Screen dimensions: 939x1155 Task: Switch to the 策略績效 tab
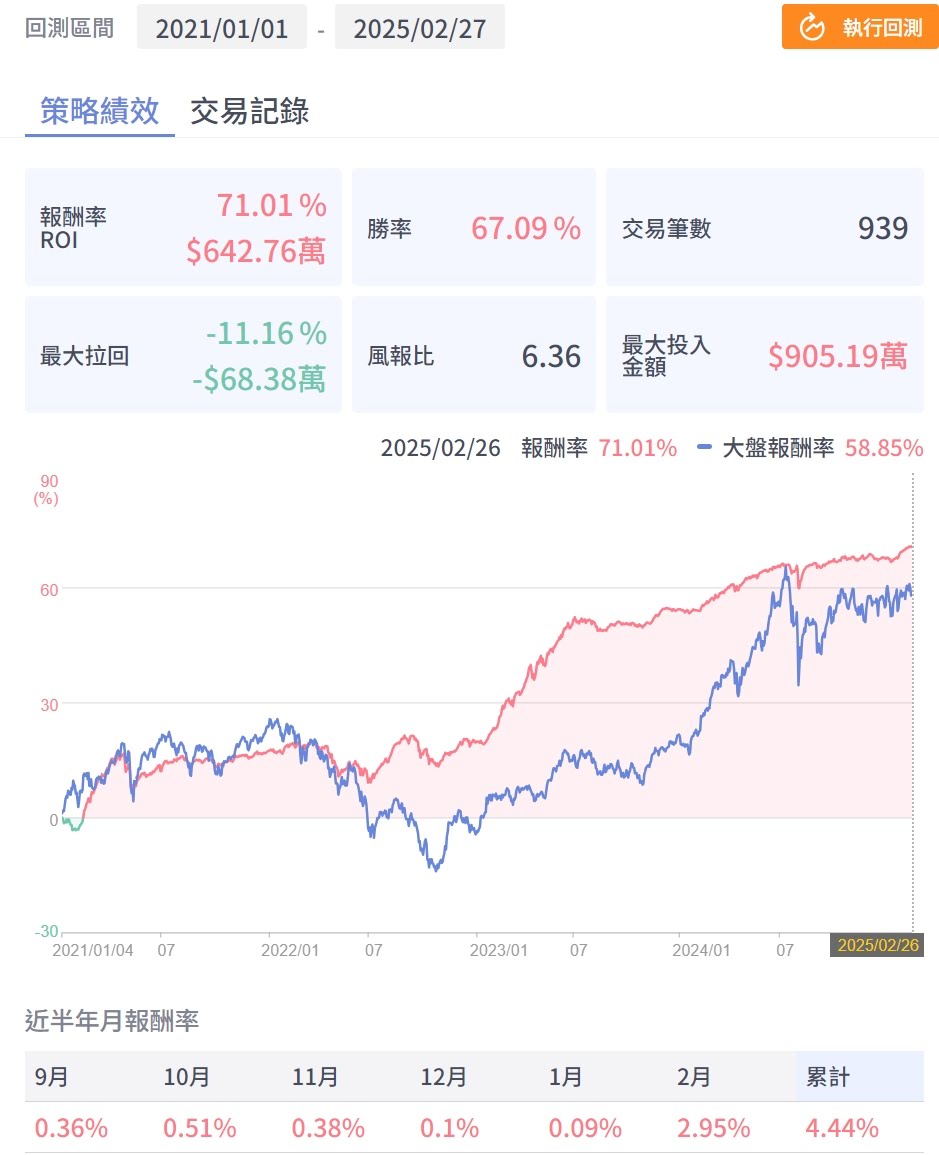(x=99, y=111)
